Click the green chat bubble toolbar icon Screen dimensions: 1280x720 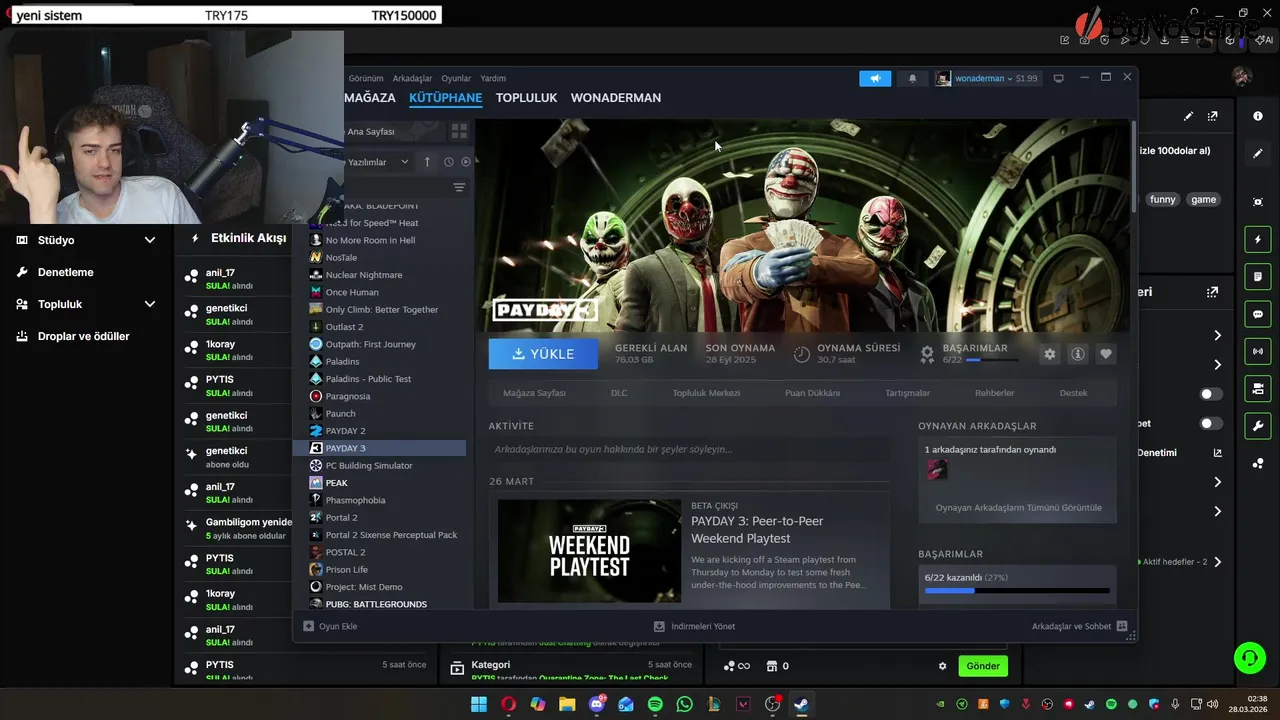(1258, 314)
